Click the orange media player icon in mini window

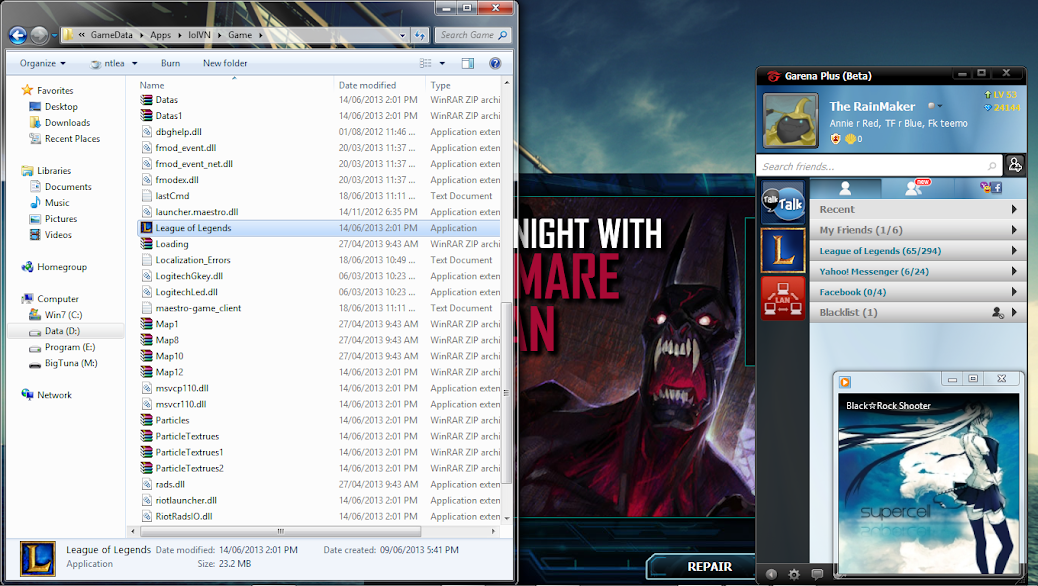[845, 382]
